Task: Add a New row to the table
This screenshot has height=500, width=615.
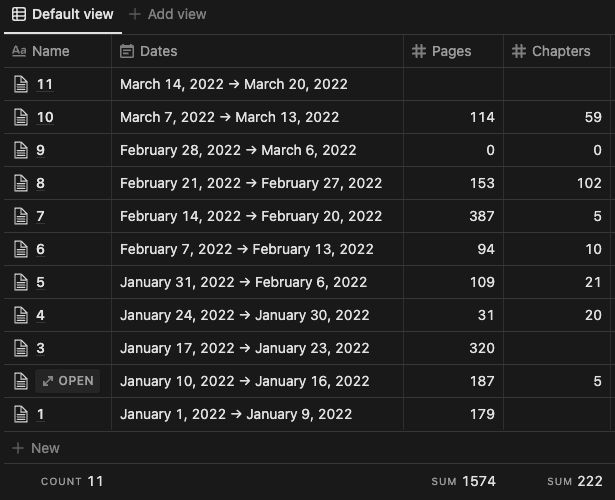Action: coord(36,448)
